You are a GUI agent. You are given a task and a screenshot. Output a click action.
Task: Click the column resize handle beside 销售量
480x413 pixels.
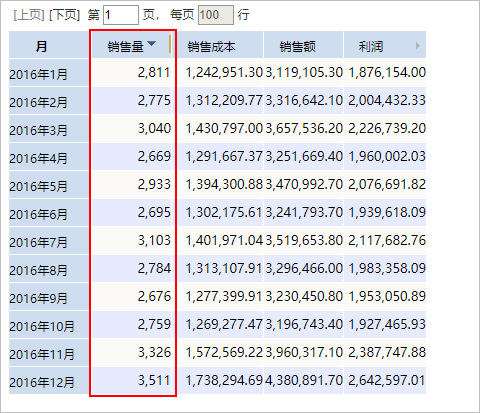(170, 44)
